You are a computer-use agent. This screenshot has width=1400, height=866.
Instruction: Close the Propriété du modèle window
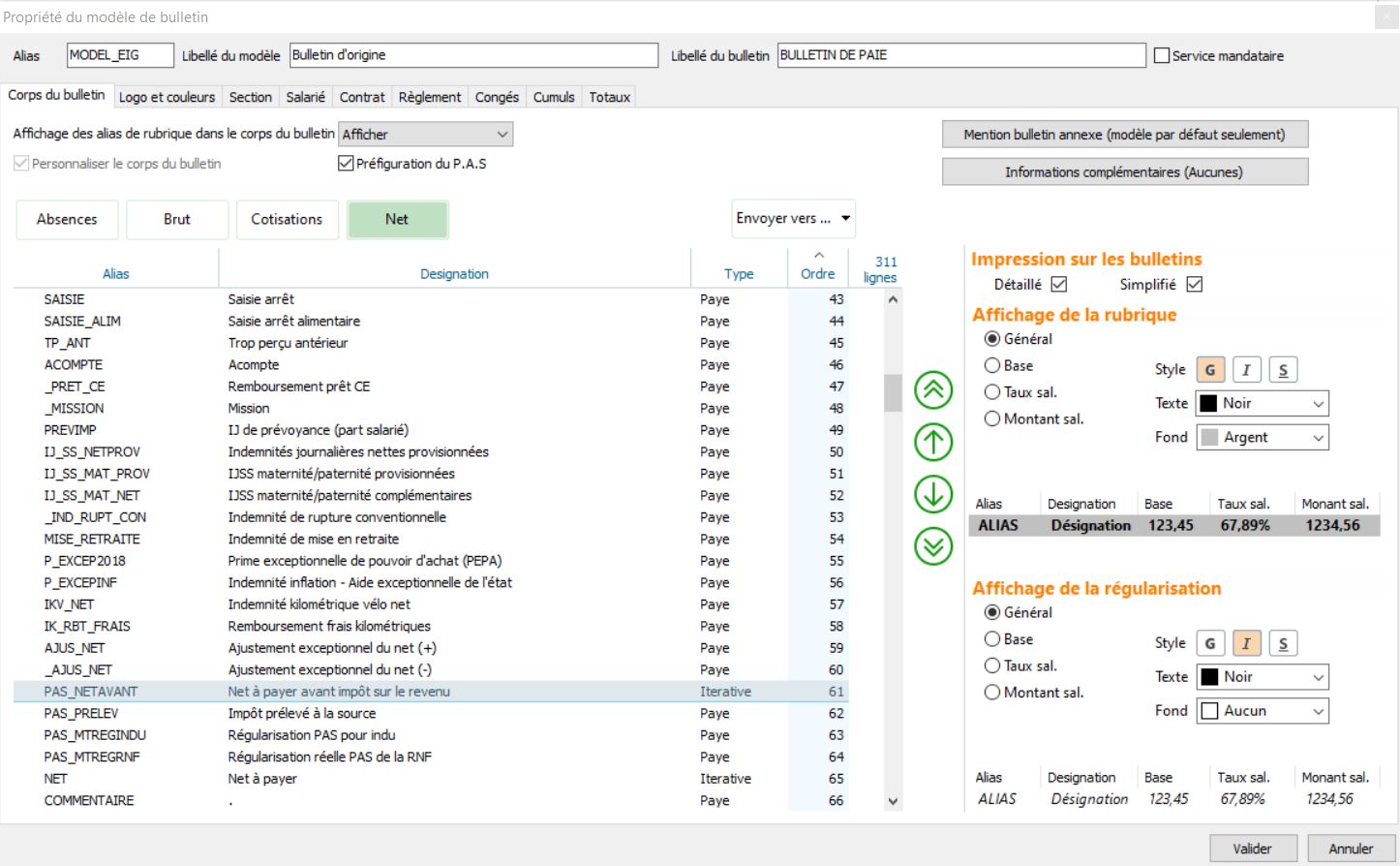pos(1386,16)
